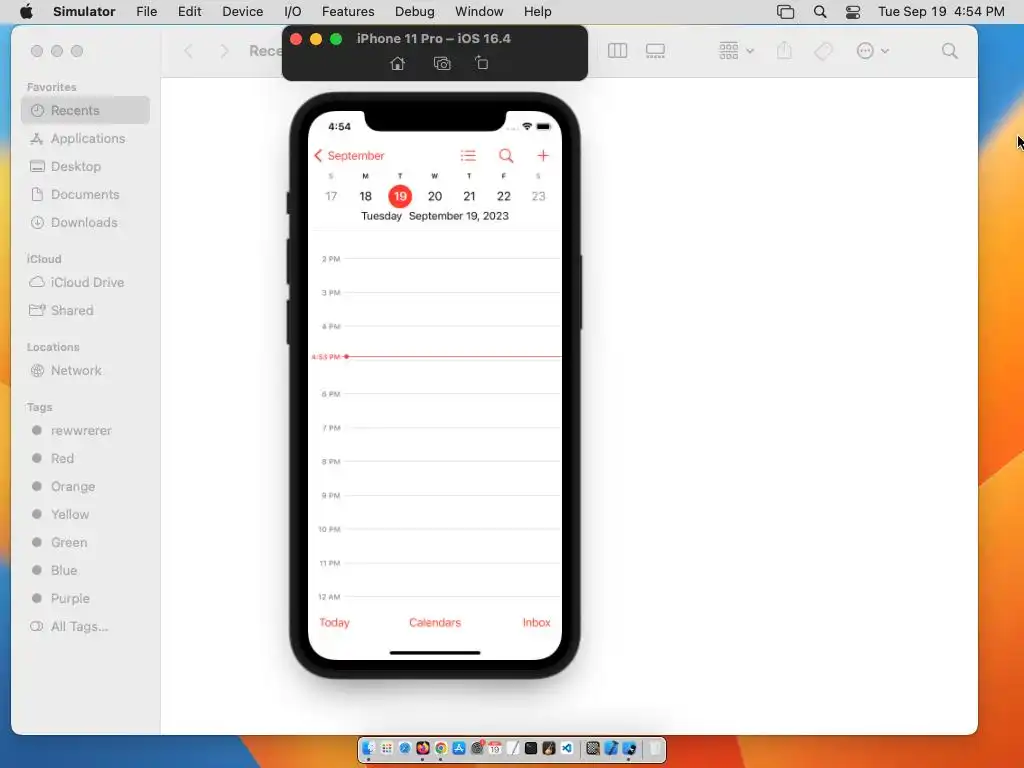Open Control Center in menu bar

pos(853,12)
